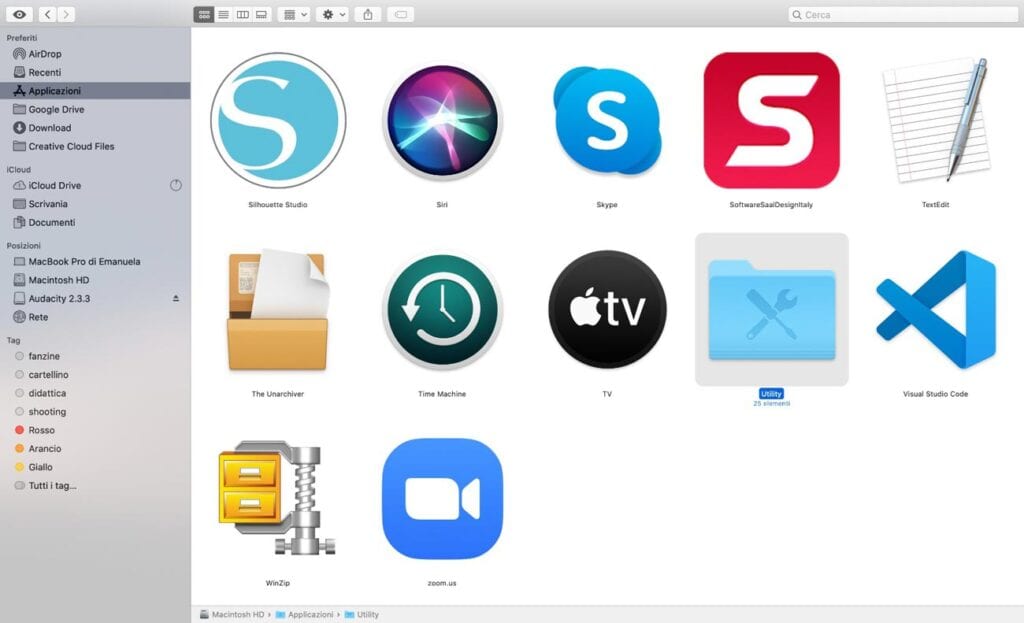The width and height of the screenshot is (1024, 623).
Task: Switch to icon view
Action: tap(204, 14)
